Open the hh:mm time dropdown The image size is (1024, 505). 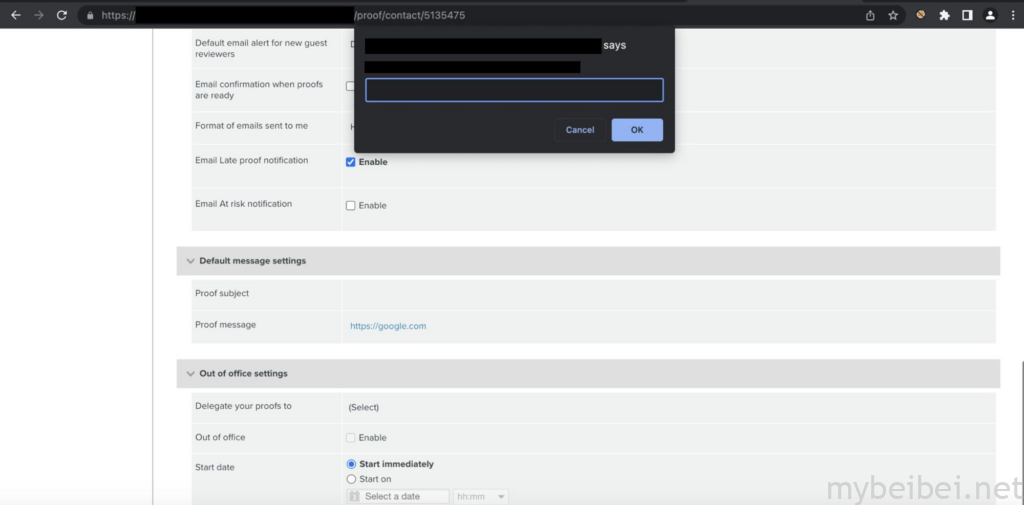481,497
